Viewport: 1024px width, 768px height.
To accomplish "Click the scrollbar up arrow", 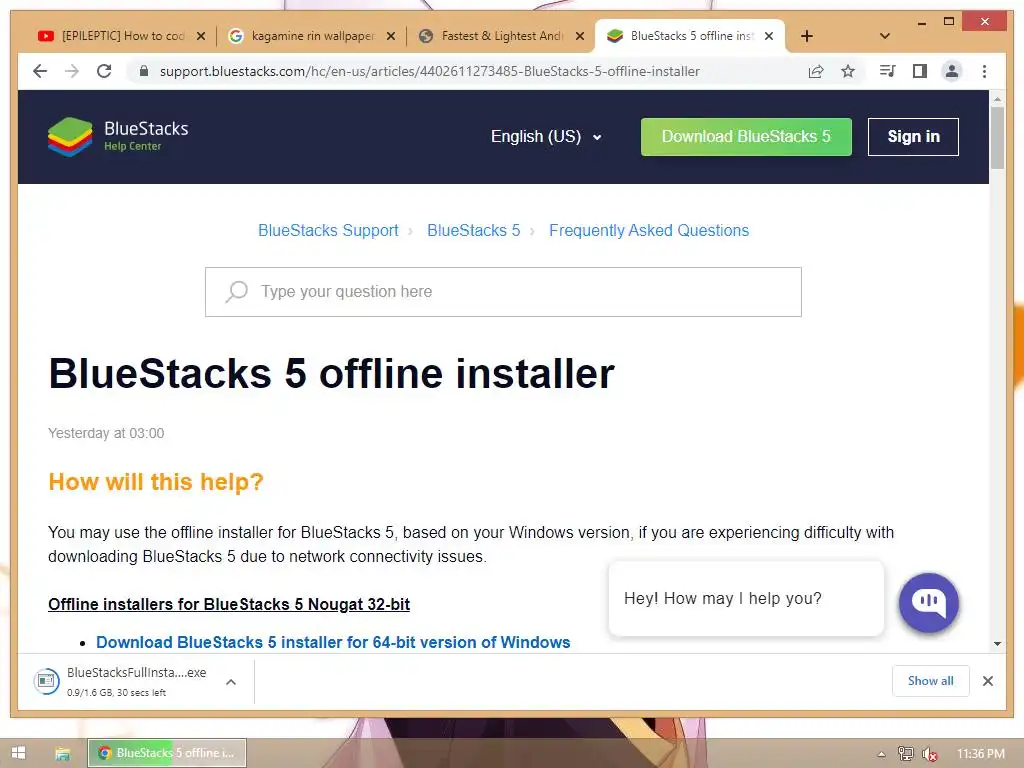I will pos(997,99).
